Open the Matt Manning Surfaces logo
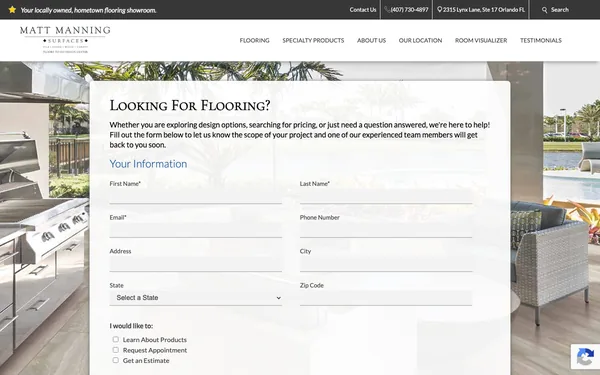This screenshot has width=600, height=375. coord(65,39)
